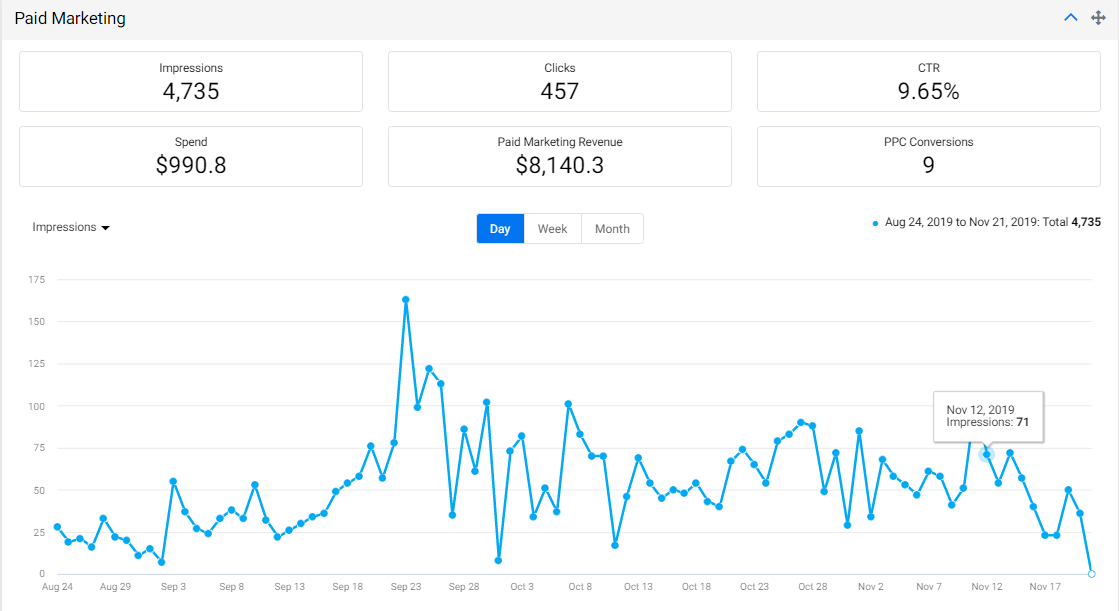Click the highlighted Nov 12 data point
Image resolution: width=1119 pixels, height=611 pixels.
click(986, 454)
